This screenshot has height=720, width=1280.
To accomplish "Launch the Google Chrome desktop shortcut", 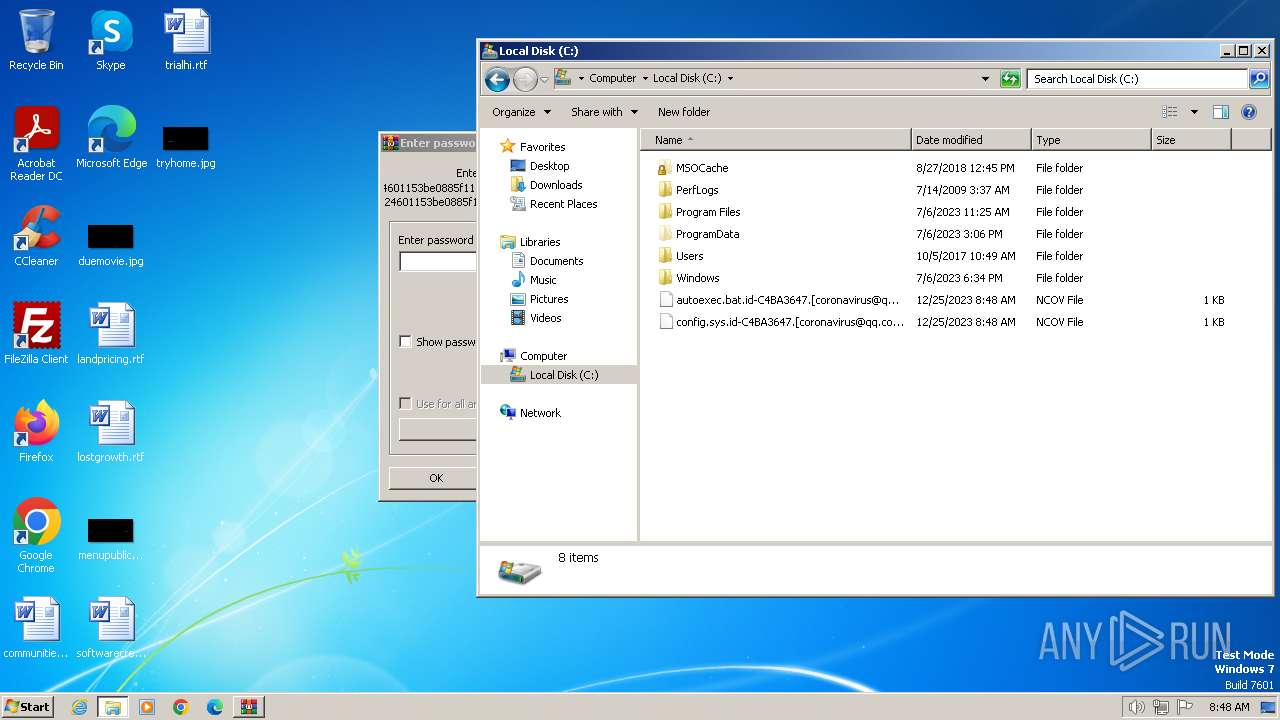I will click(36, 536).
